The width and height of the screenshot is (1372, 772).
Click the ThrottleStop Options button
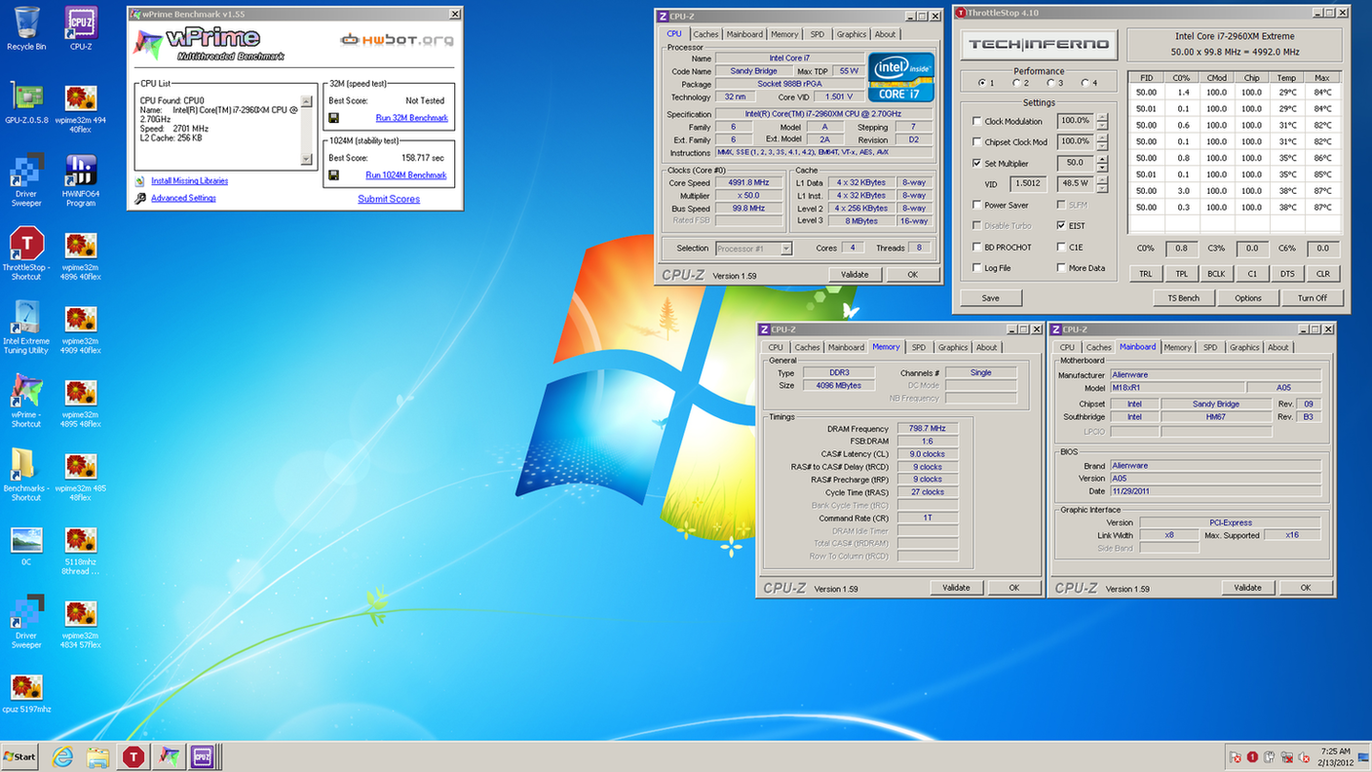tap(1248, 298)
